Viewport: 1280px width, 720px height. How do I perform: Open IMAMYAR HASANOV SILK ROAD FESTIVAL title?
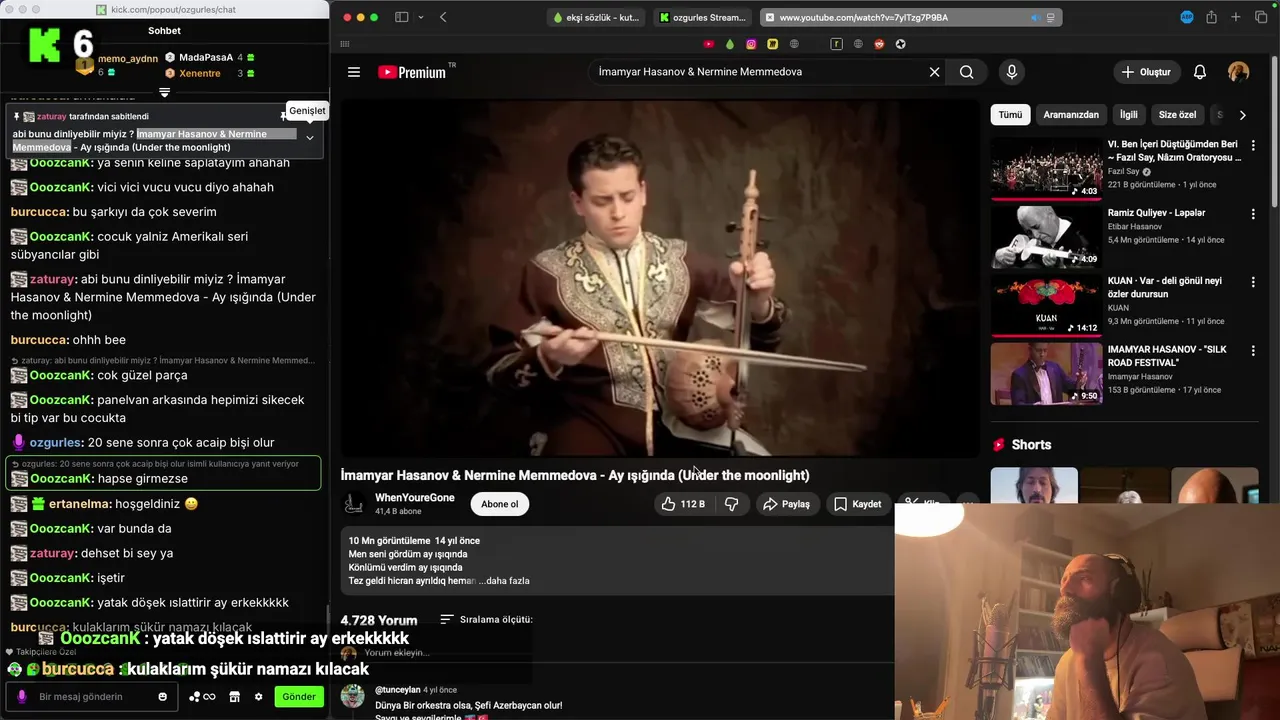[1168, 356]
